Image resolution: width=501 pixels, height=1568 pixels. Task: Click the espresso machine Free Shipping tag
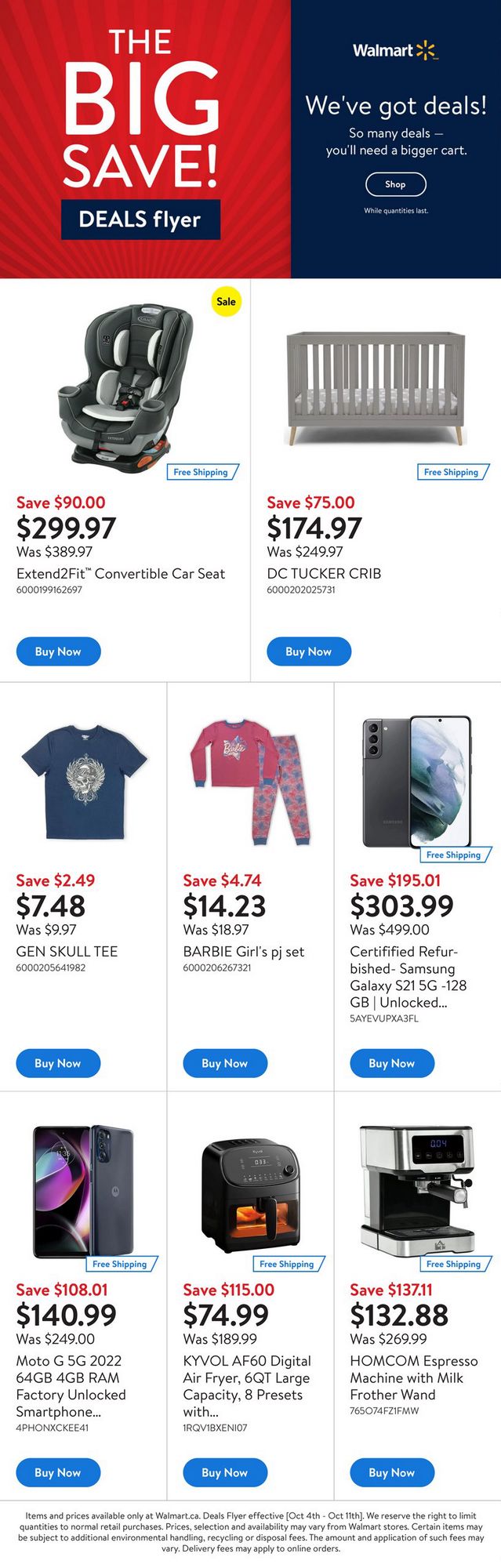click(x=454, y=1264)
